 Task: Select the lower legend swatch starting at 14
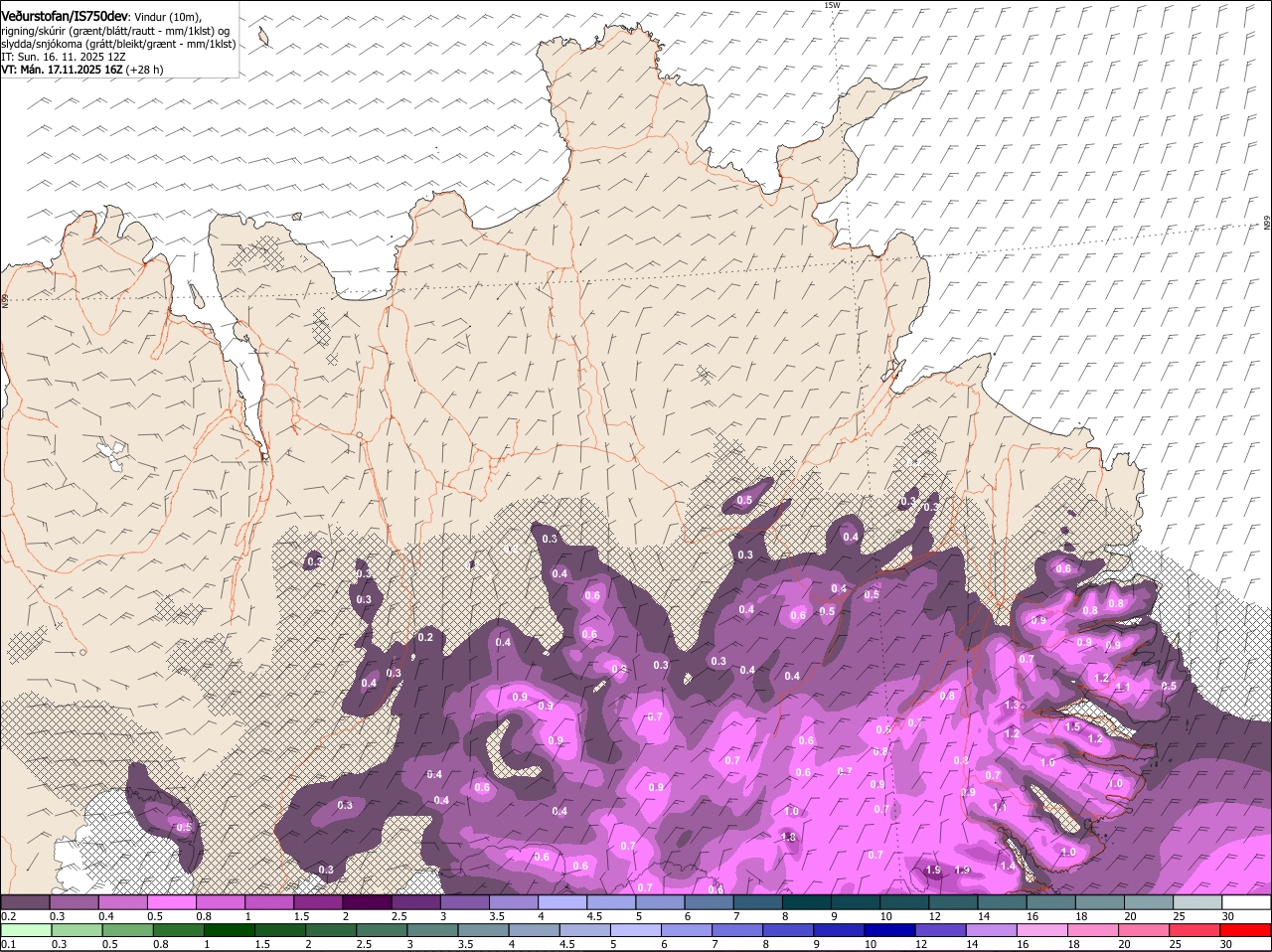point(992,930)
